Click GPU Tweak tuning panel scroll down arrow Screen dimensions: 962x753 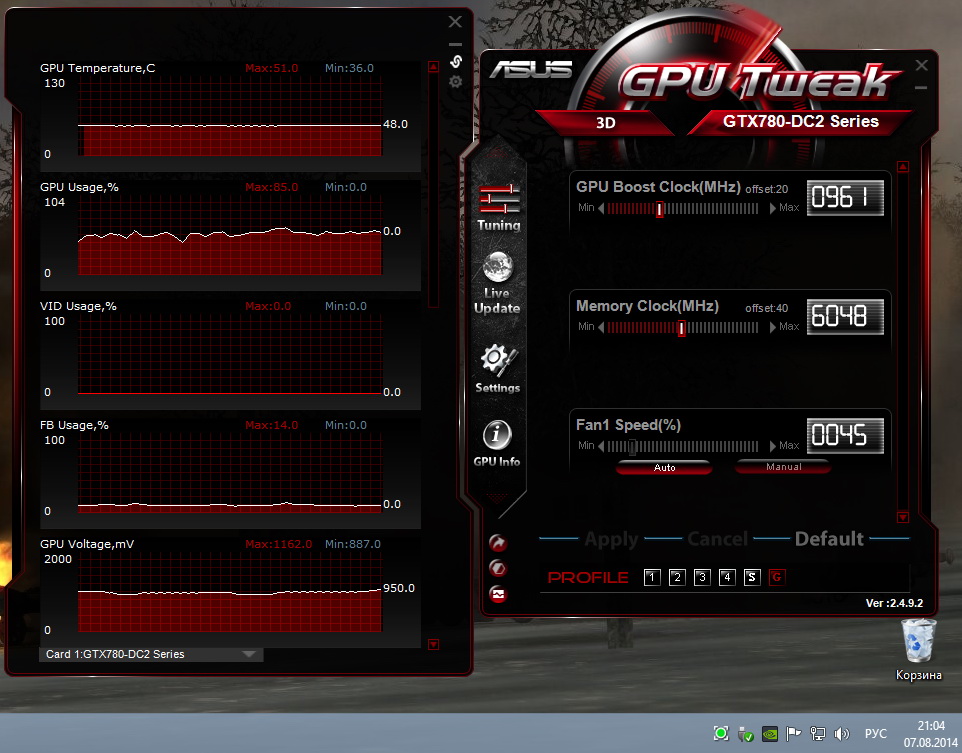tap(902, 517)
